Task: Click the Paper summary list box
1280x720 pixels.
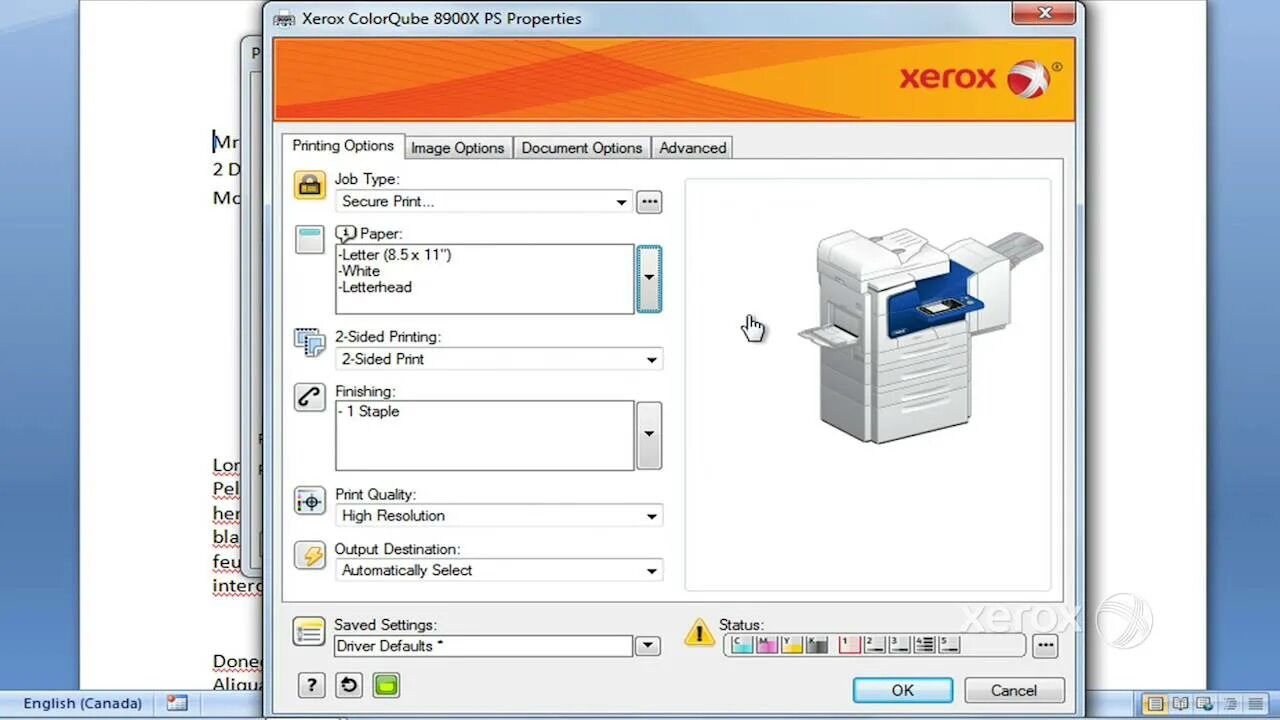Action: tap(484, 279)
